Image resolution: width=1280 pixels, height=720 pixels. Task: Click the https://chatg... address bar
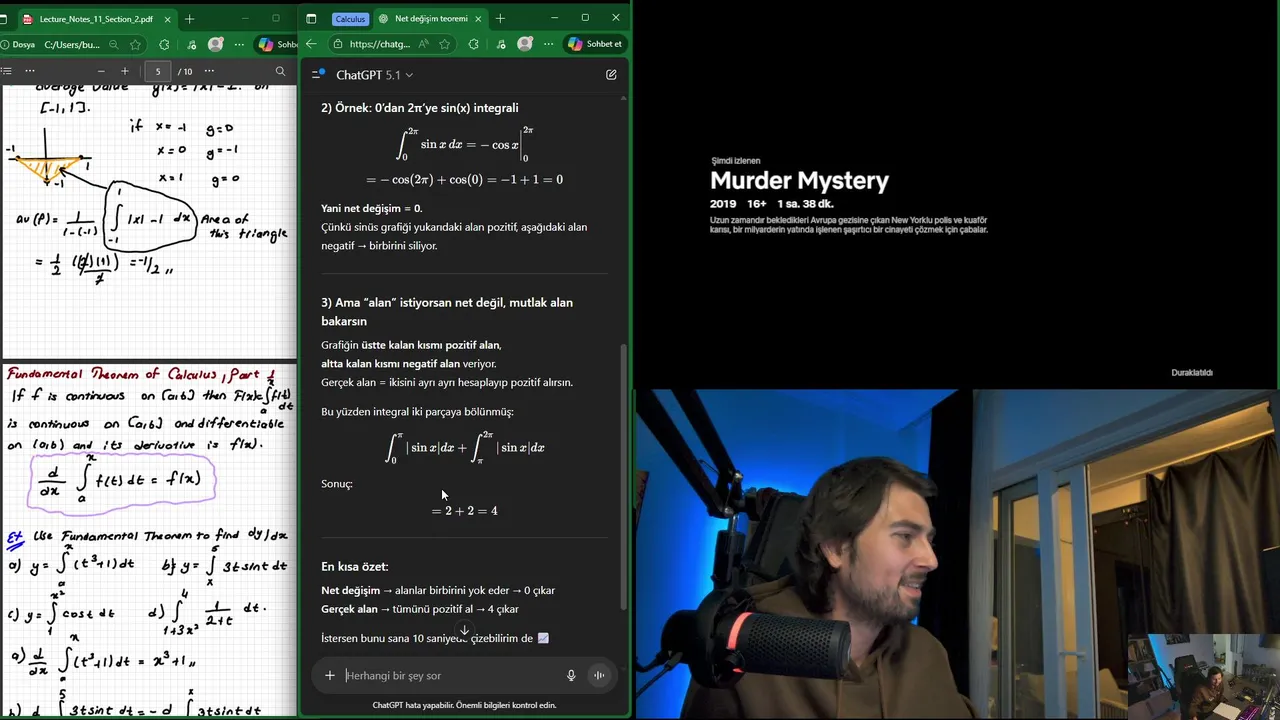click(380, 44)
